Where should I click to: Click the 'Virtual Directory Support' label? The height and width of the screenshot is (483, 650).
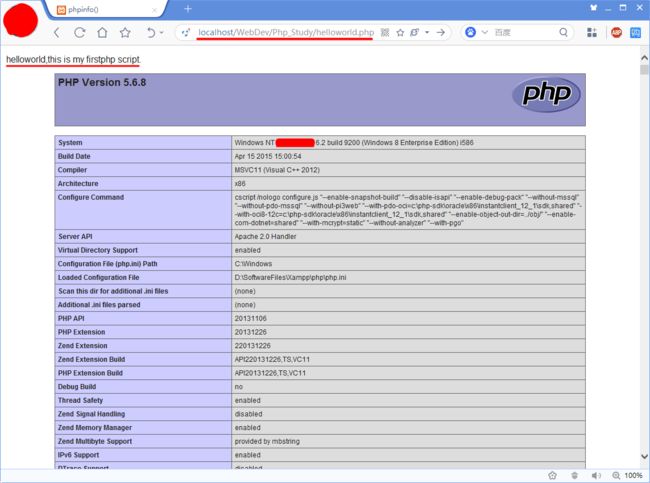98,250
